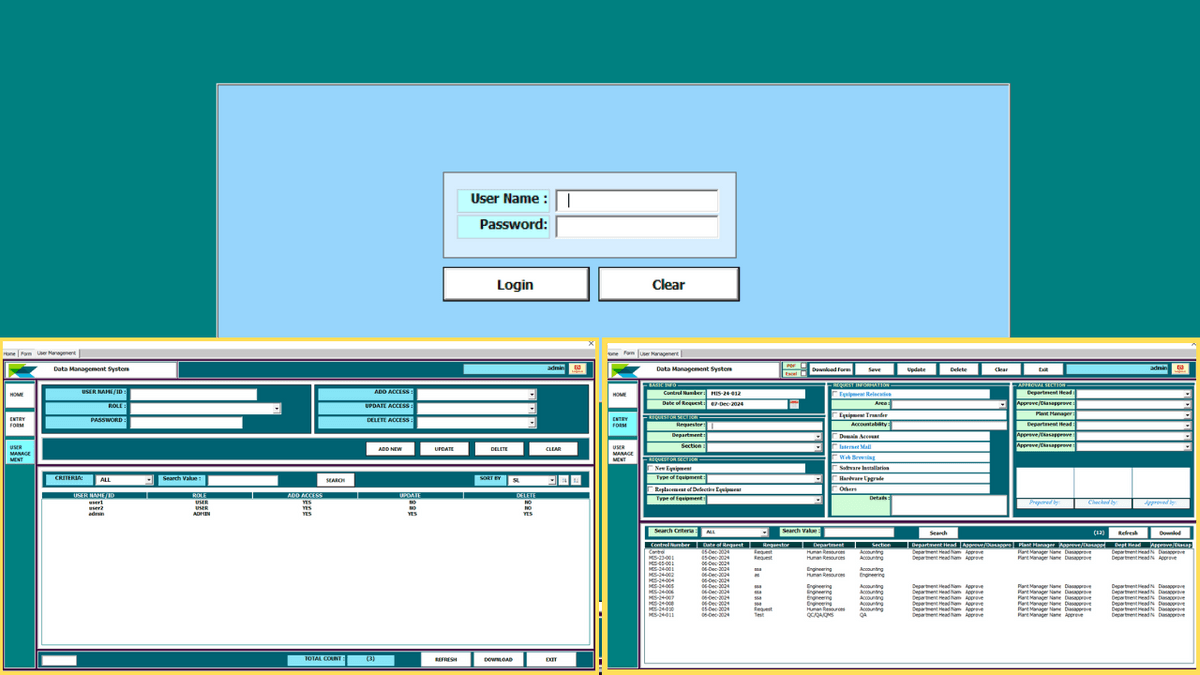The width and height of the screenshot is (1200, 675).
Task: Switch to the Form tab in Entry Form window
Action: (x=629, y=353)
